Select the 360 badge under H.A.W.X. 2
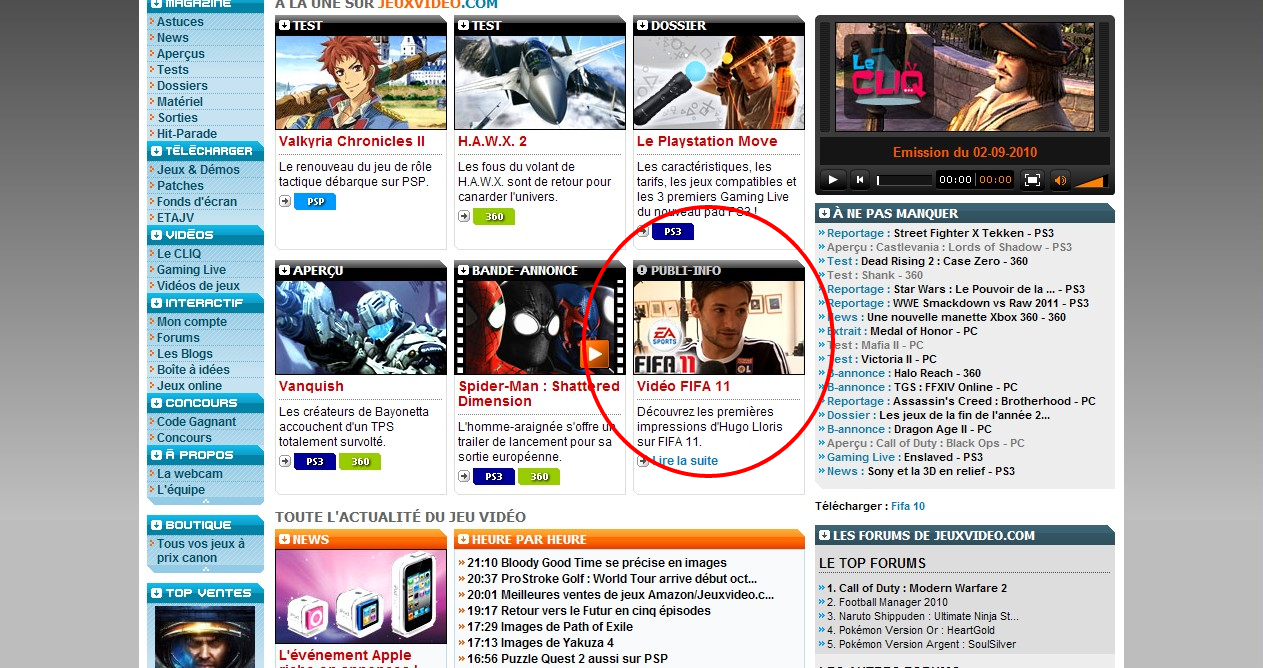This screenshot has height=668, width=1263. [x=494, y=217]
